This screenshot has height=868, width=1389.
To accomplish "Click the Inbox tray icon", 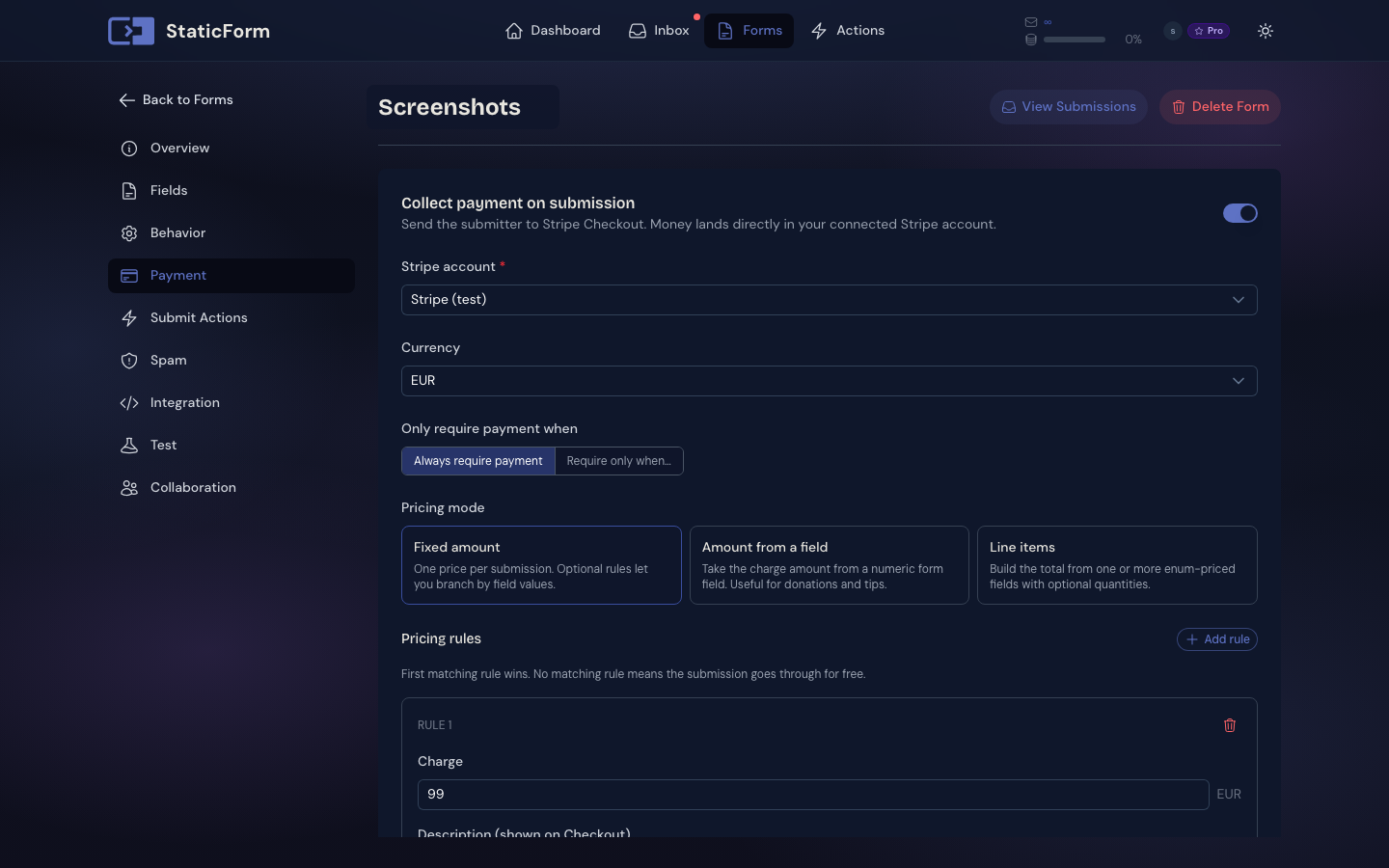I will point(638,31).
